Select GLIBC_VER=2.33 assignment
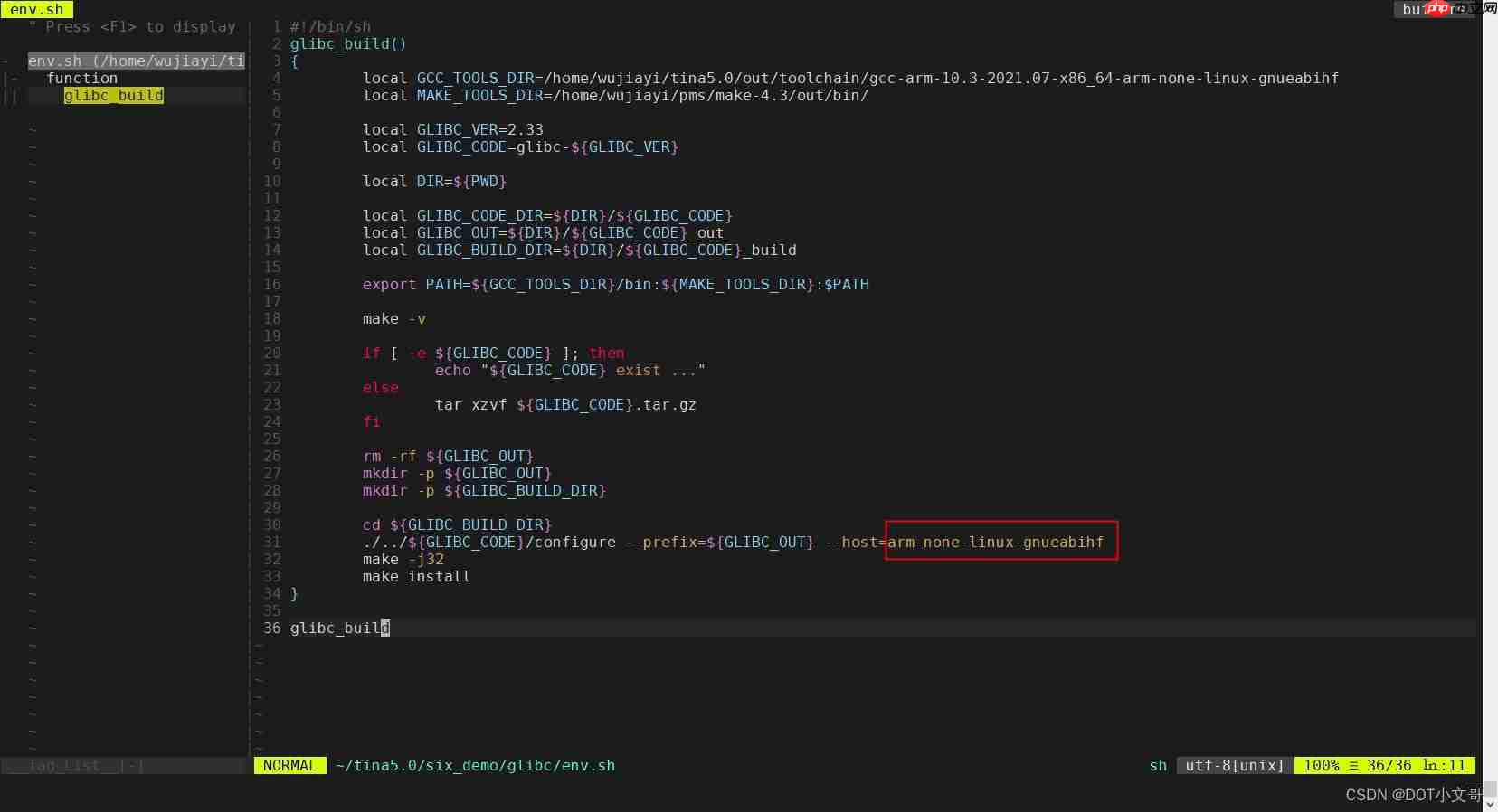This screenshot has height=812, width=1498. [x=479, y=129]
